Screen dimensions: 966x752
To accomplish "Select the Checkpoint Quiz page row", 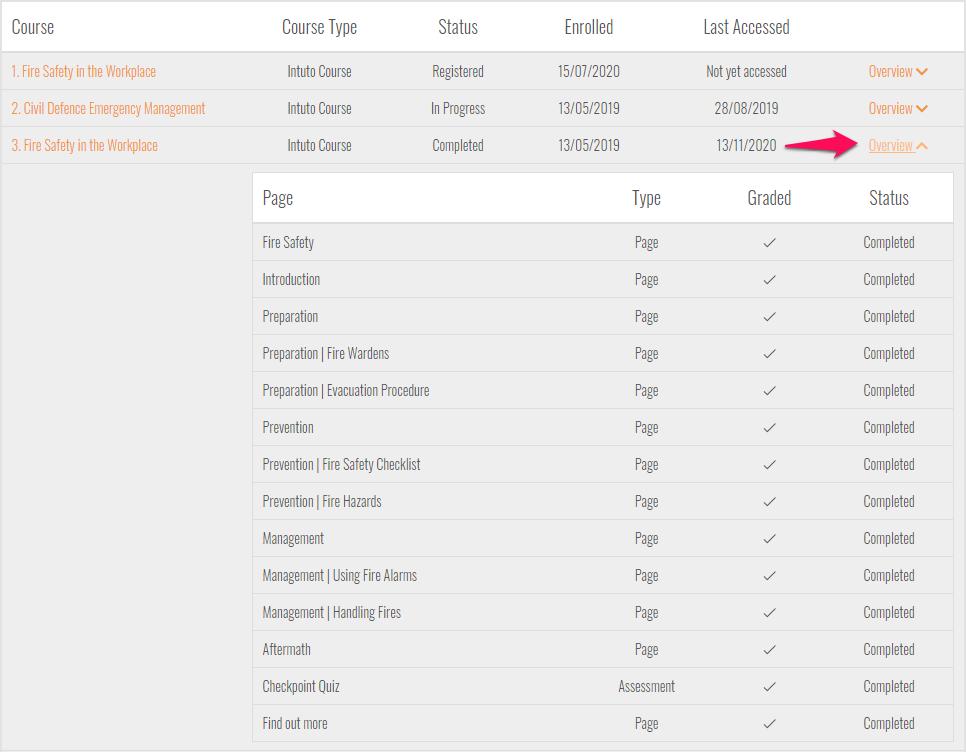I will 301,687.
